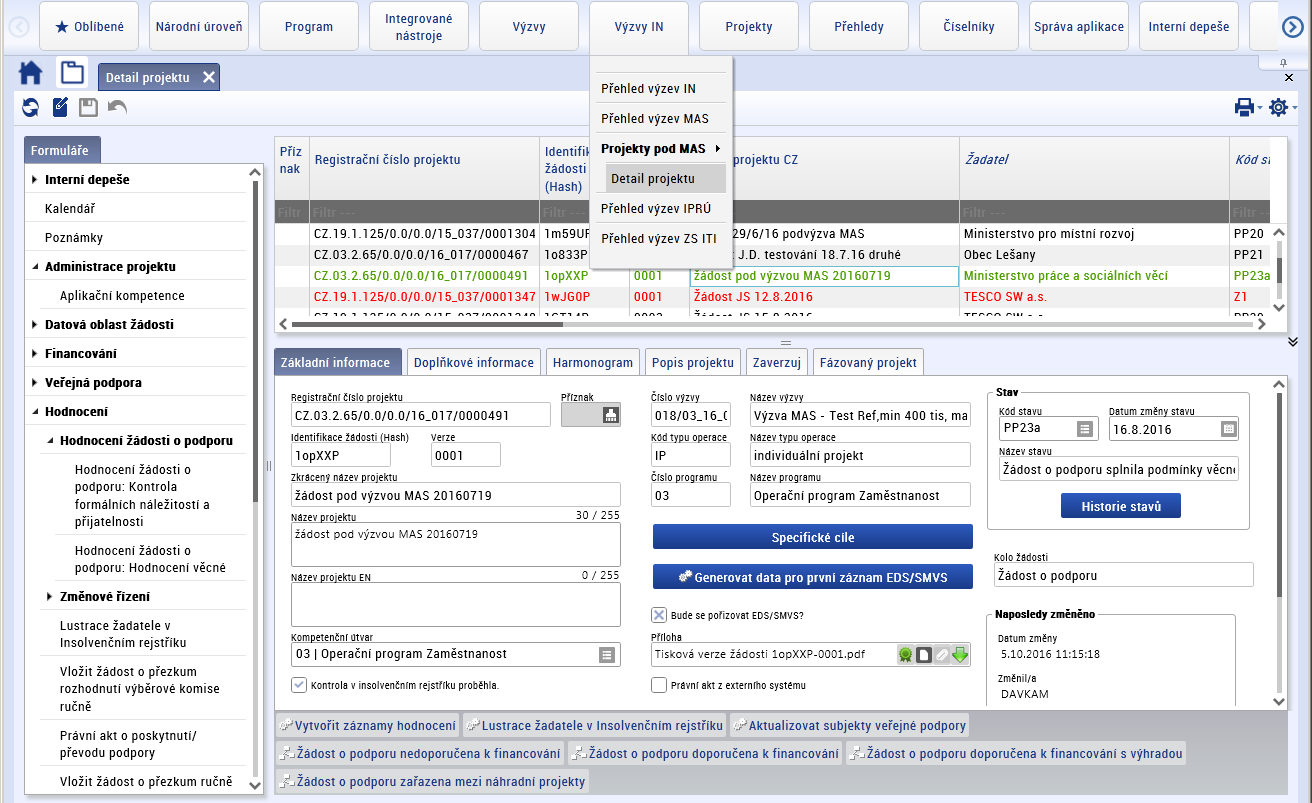1312x803 pixels.
Task: Expand Financování tree node
Action: [35, 354]
